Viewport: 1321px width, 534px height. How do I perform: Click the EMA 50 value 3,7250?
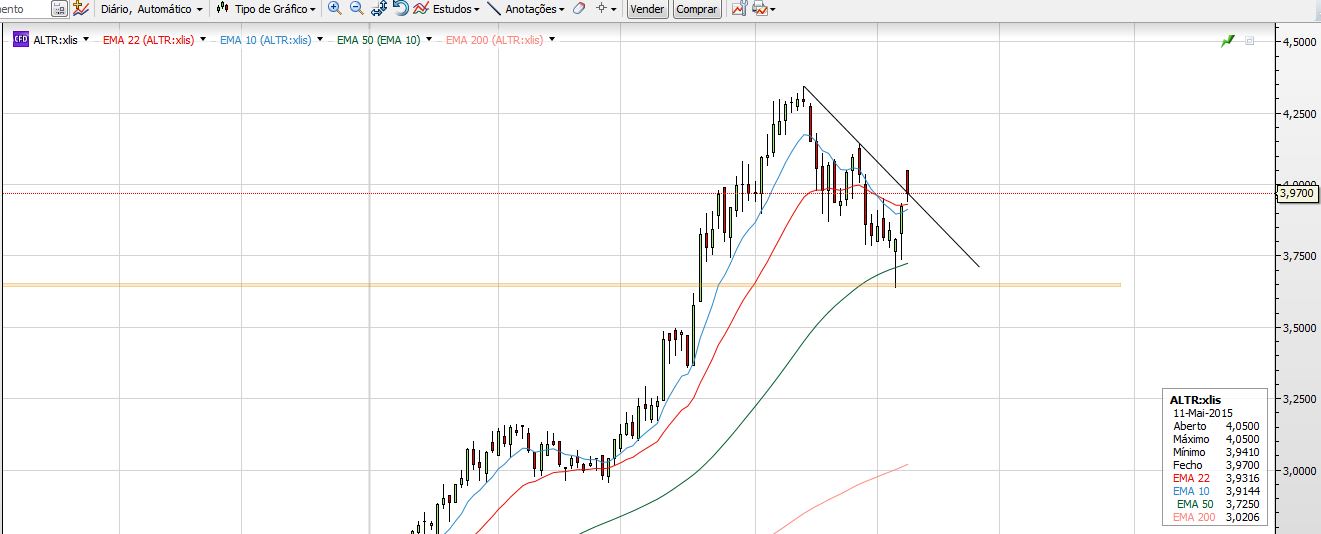point(1242,504)
